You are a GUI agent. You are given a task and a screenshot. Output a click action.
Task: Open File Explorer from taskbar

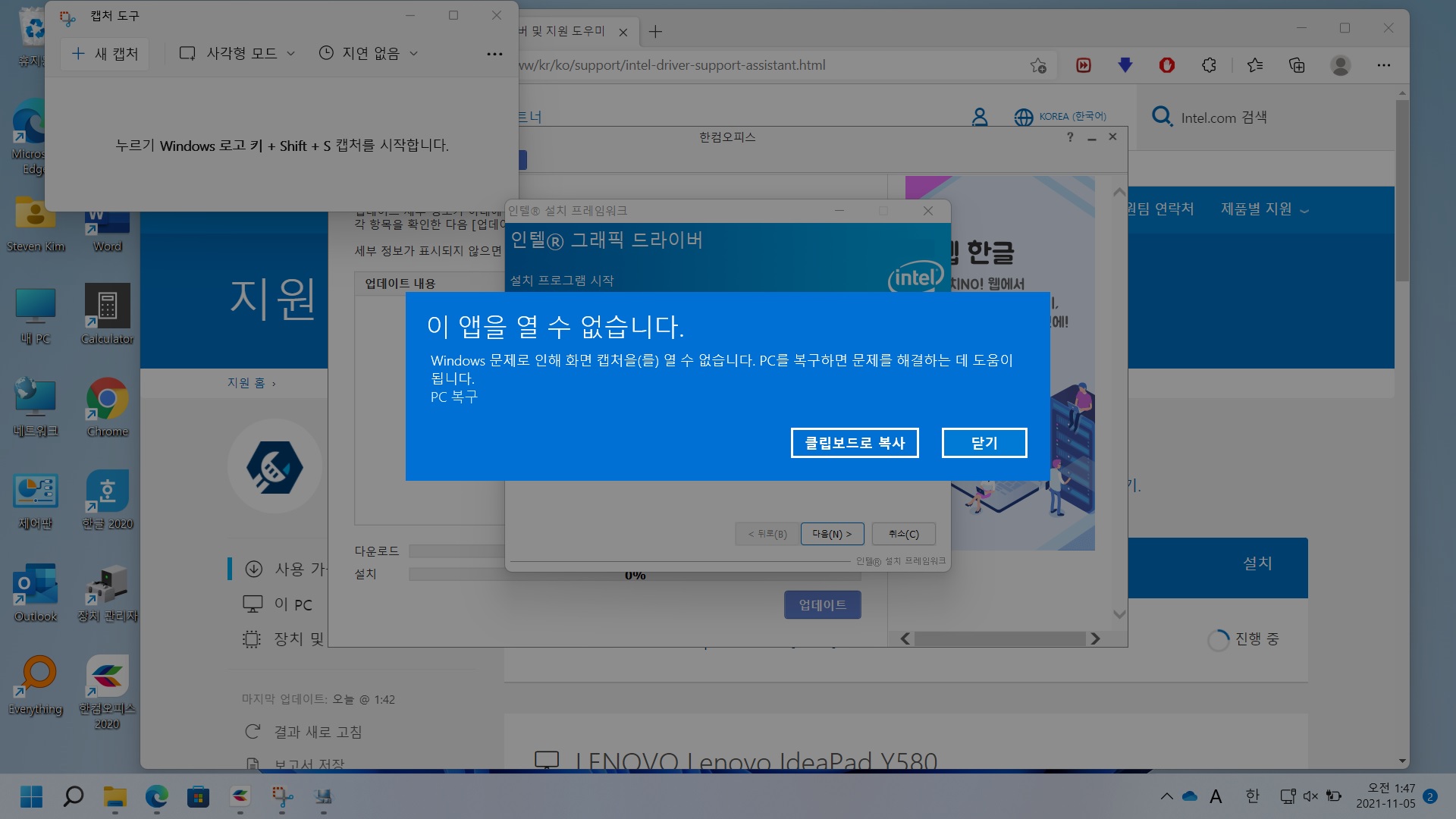[115, 796]
